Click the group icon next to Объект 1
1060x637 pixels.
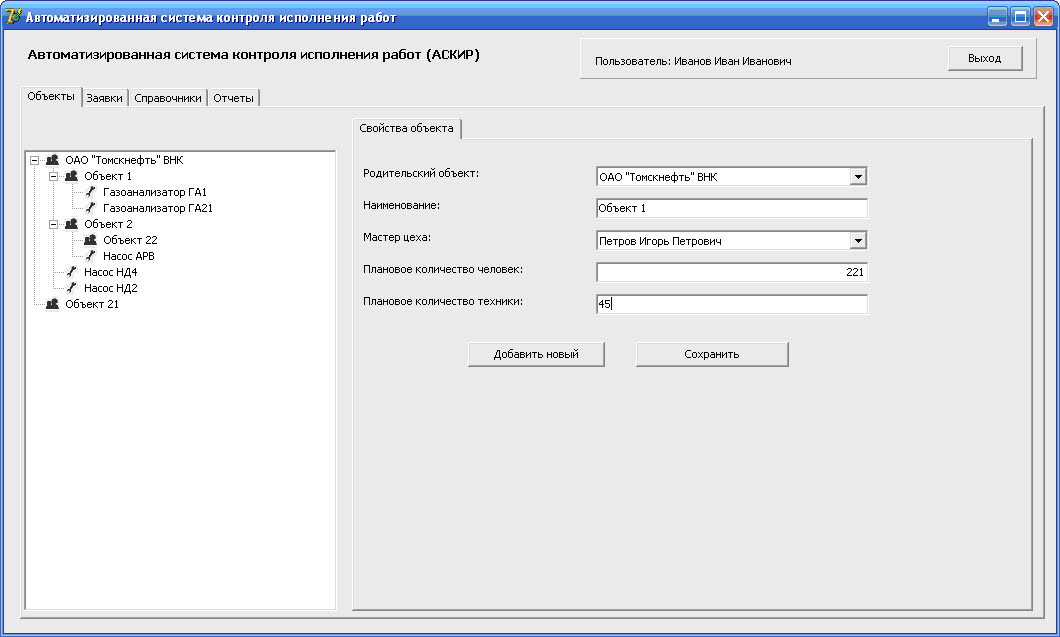(x=71, y=176)
